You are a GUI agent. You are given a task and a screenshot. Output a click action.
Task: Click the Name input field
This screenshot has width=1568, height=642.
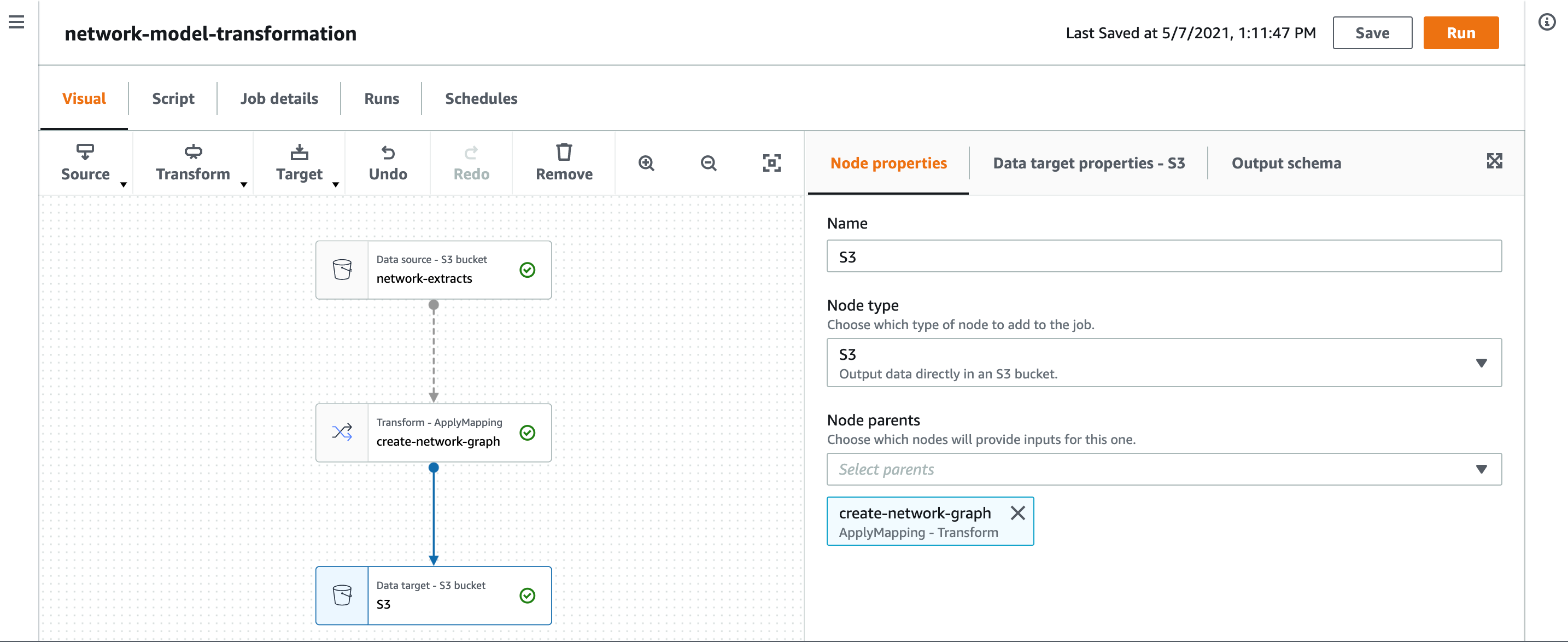coord(1163,256)
